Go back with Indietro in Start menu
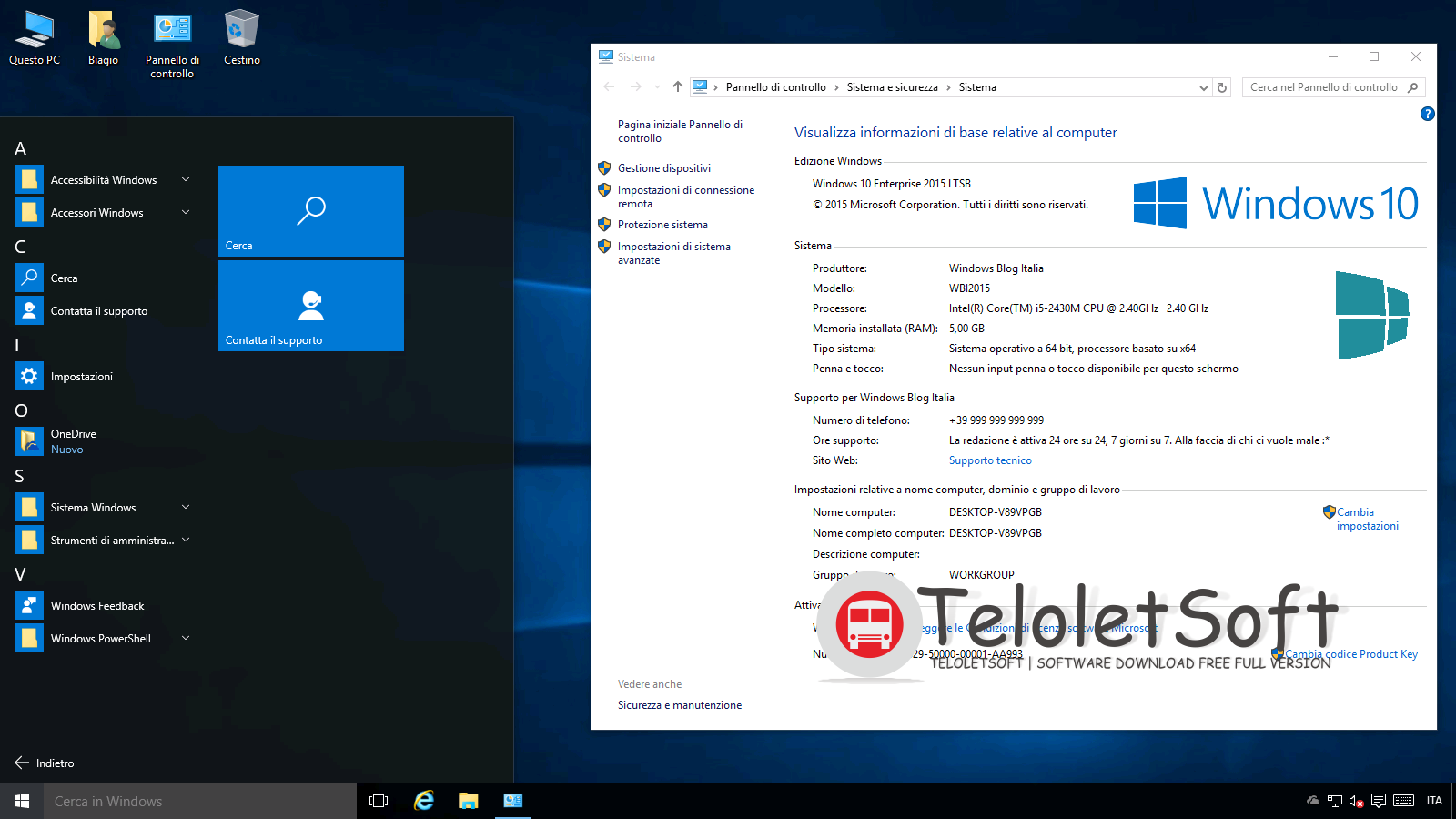1456x819 pixels. coord(45,763)
